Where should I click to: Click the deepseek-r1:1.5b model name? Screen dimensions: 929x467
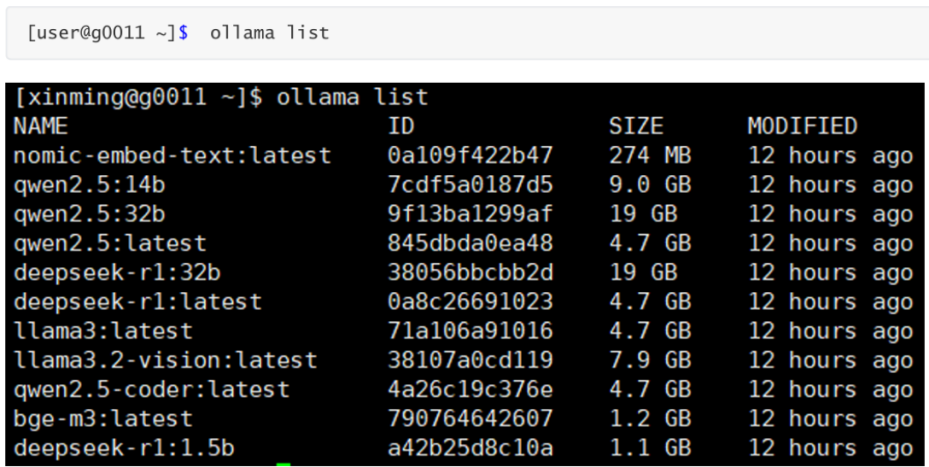click(x=124, y=448)
